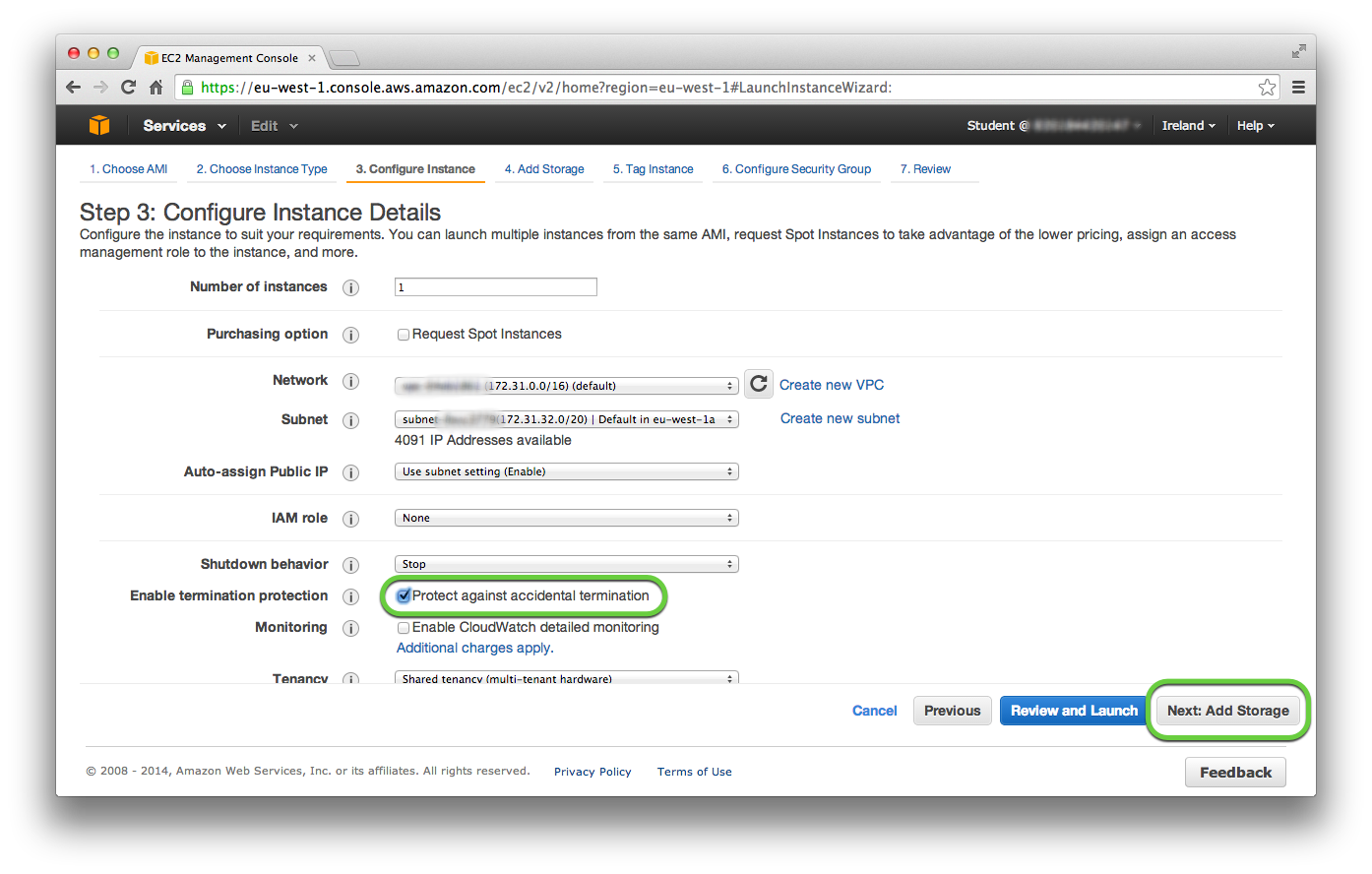
Task: Open the Privacy Policy link
Action: point(592,772)
